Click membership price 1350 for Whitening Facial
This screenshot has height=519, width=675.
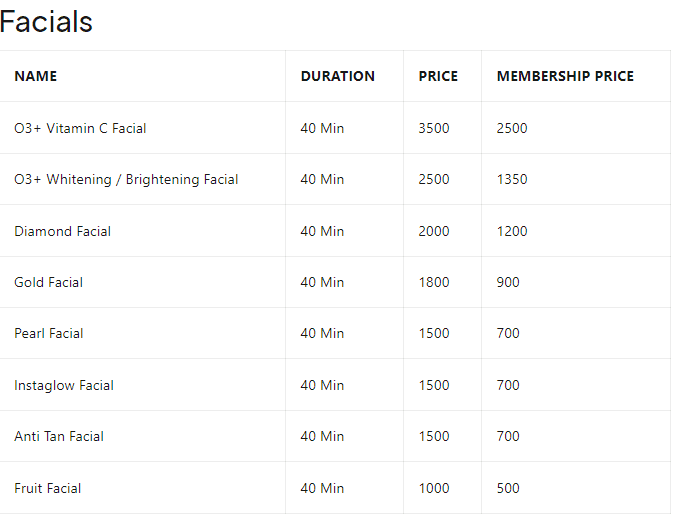pos(512,179)
